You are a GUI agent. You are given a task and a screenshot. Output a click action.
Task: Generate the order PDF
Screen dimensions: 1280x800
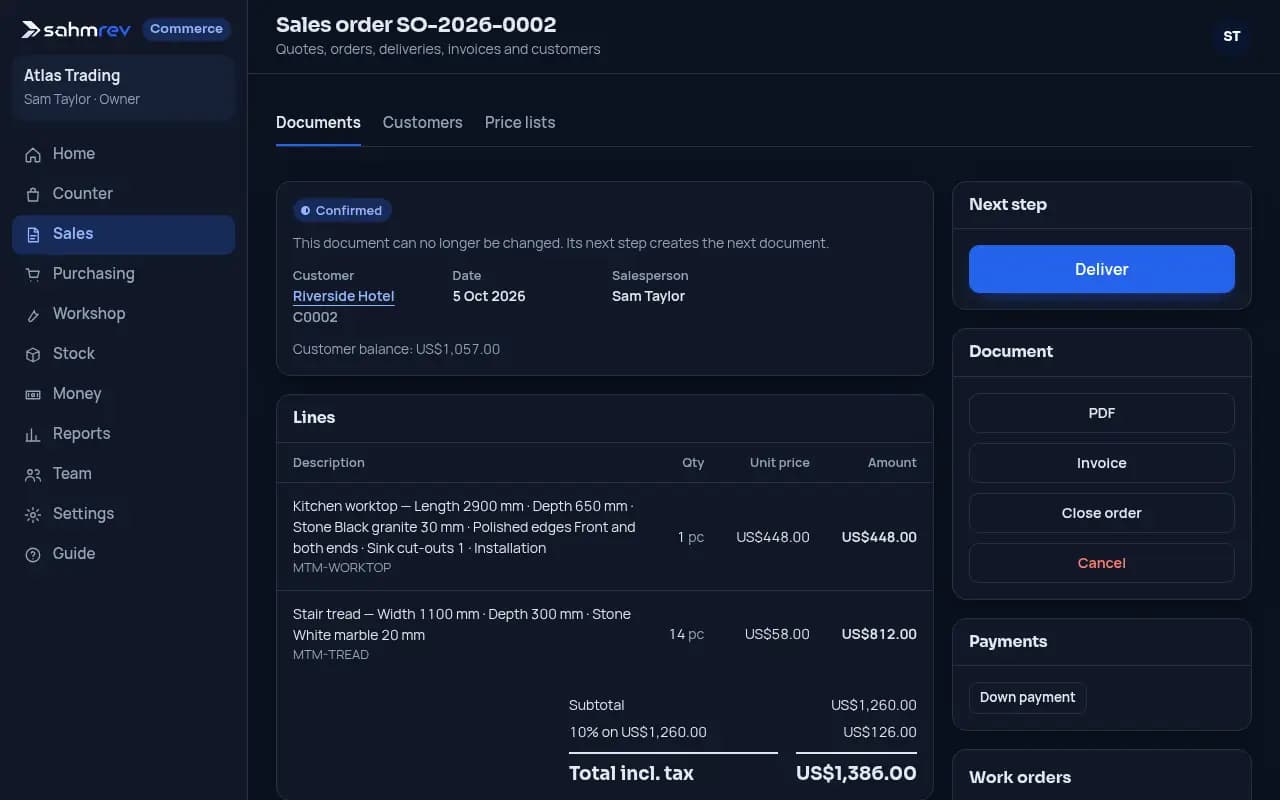[1101, 413]
